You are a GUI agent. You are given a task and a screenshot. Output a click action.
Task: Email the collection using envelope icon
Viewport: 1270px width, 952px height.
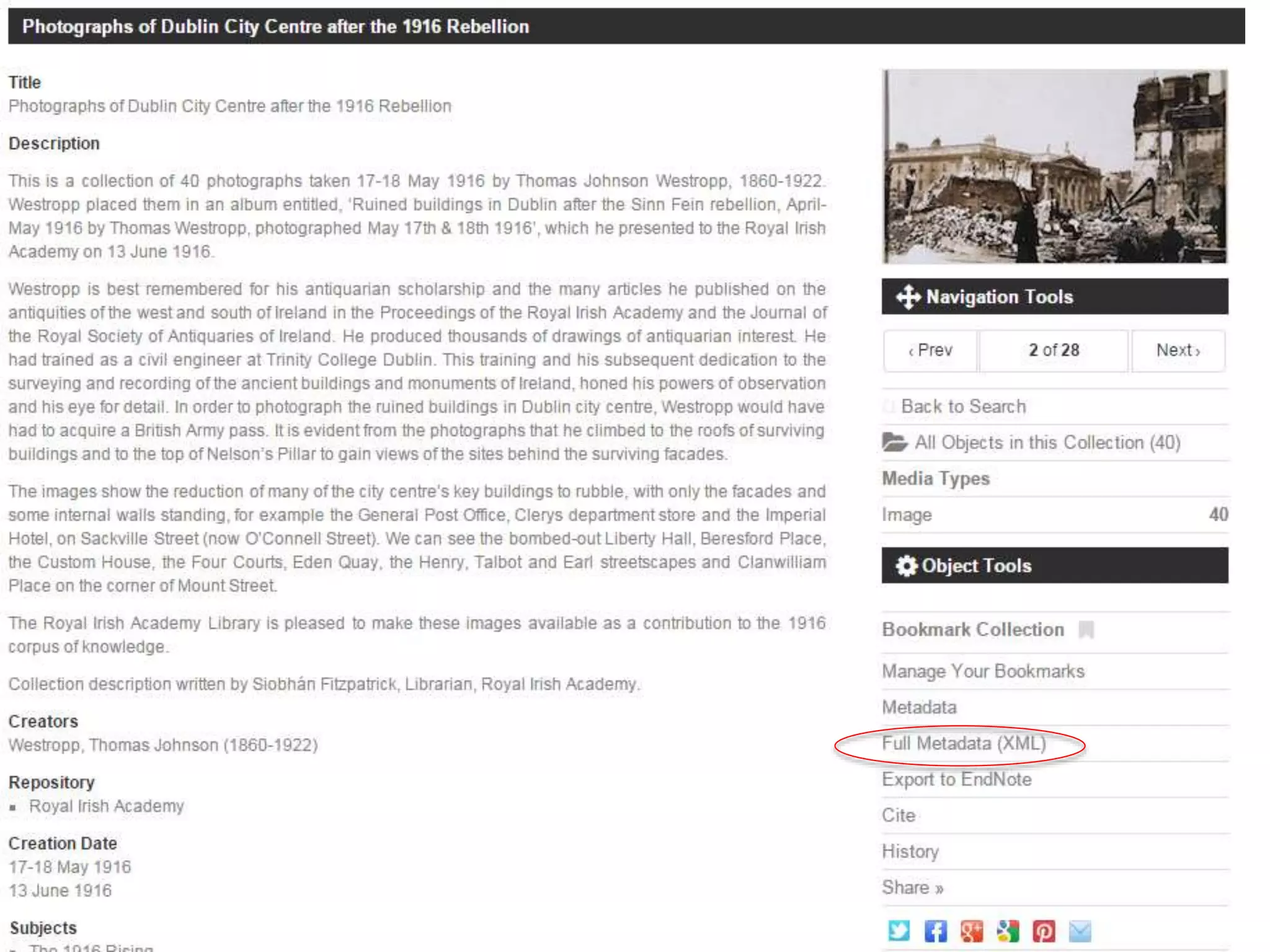click(1080, 930)
